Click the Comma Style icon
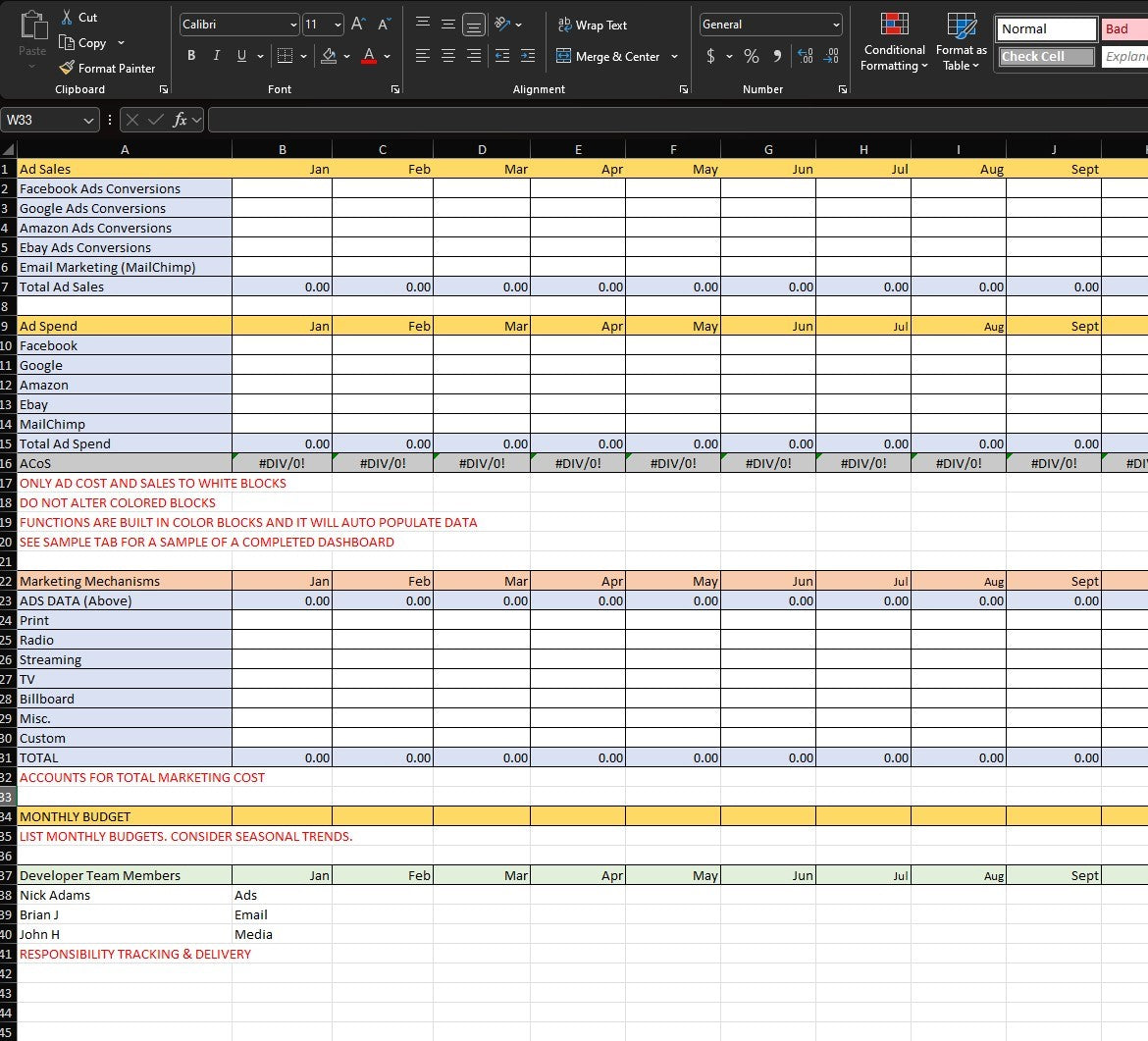Viewport: 1148px width, 1041px height. point(776,56)
